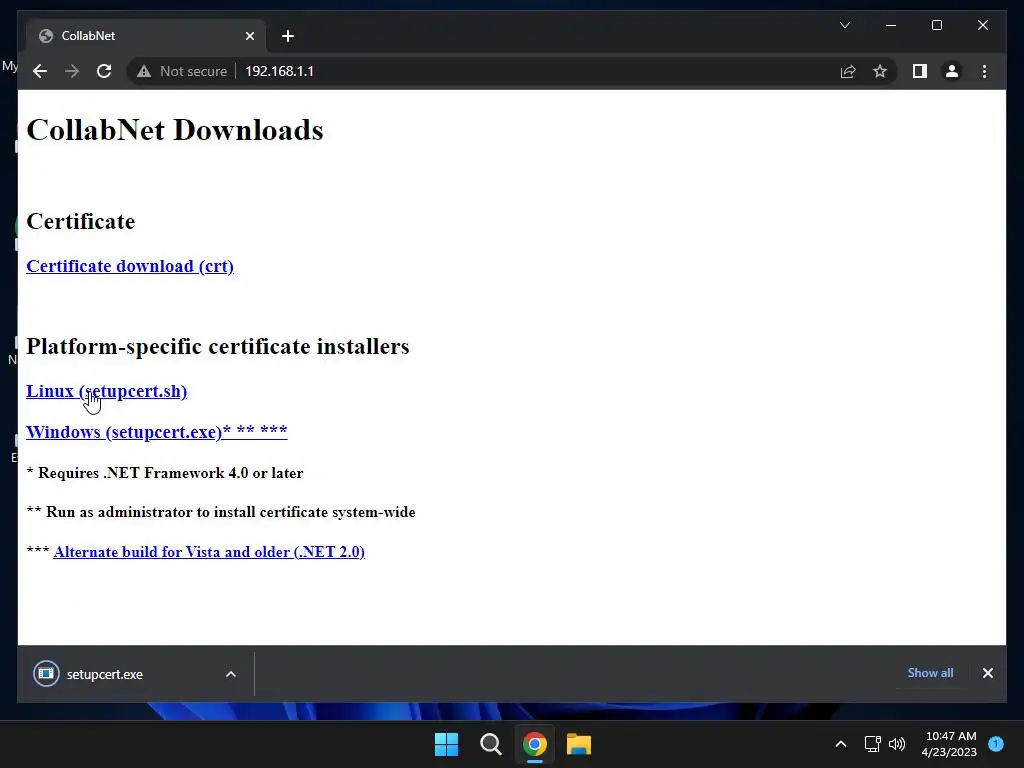
Task: Open the Chrome three-dot menu
Action: (x=984, y=71)
